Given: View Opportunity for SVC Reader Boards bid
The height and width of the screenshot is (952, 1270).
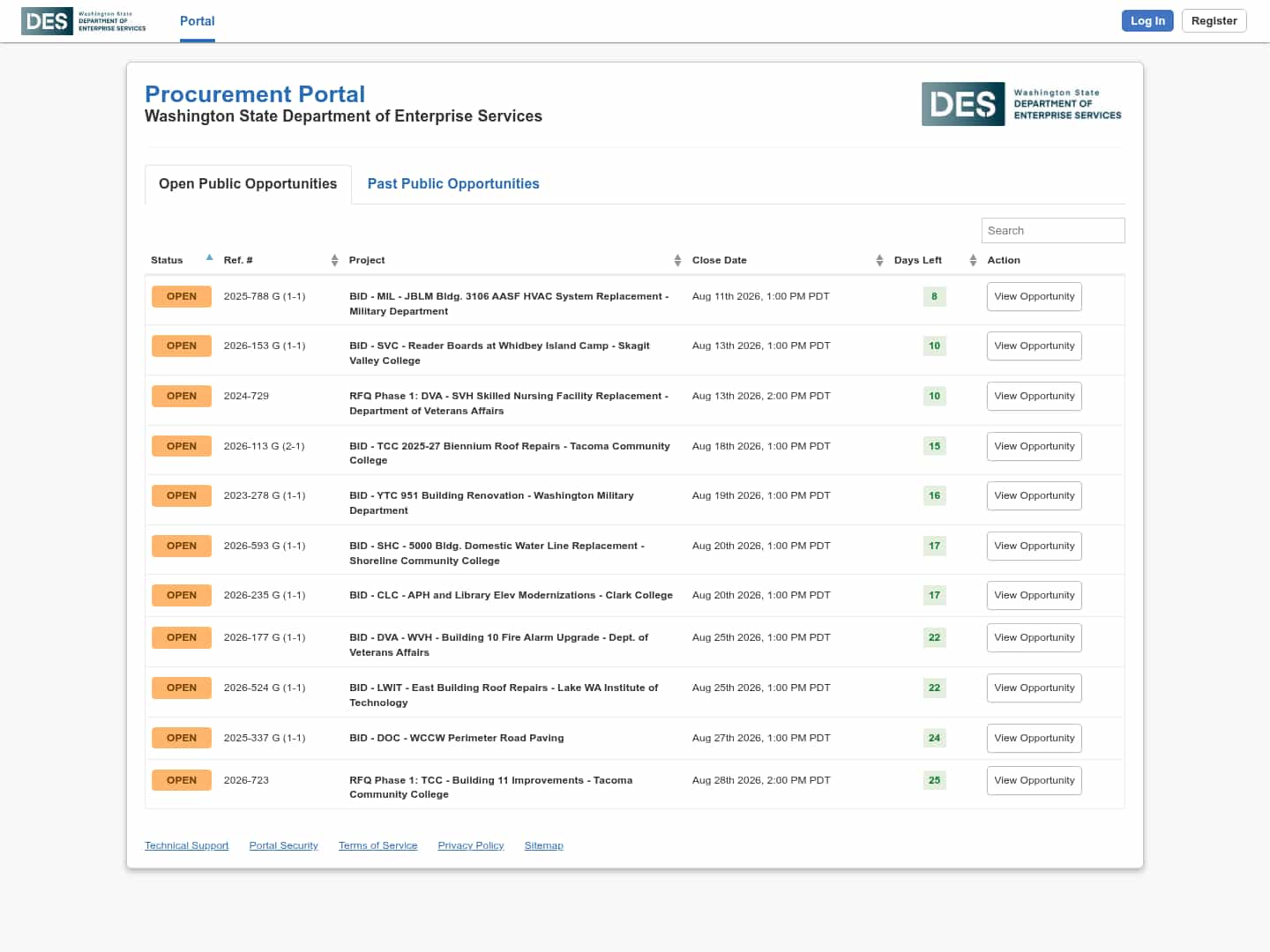Looking at the screenshot, I should (1035, 346).
